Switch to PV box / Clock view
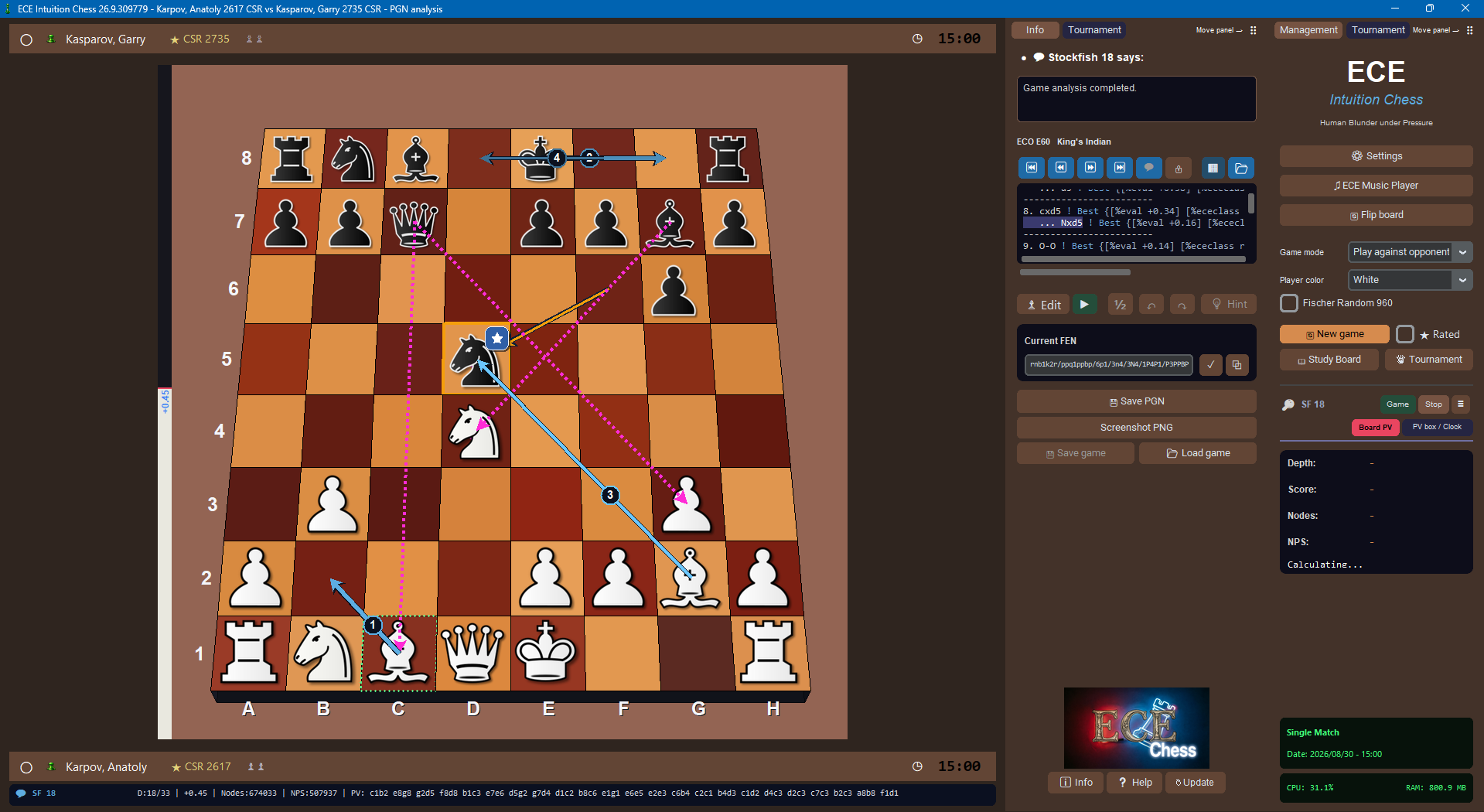Screen dimensions: 1484x812 pos(1437,427)
